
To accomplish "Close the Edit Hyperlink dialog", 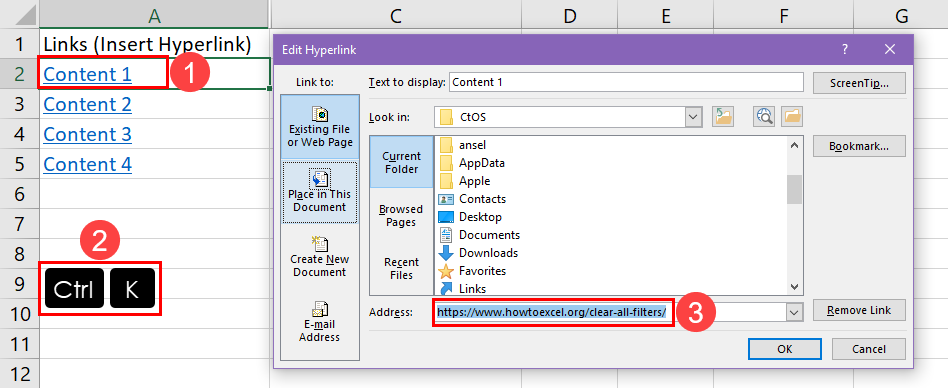I will pos(889,50).
